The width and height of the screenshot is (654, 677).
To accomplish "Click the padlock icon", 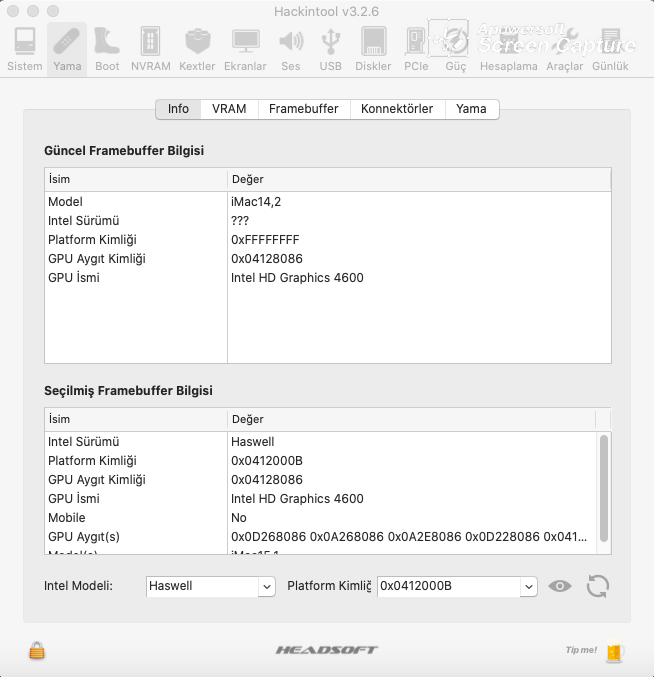I will click(37, 651).
